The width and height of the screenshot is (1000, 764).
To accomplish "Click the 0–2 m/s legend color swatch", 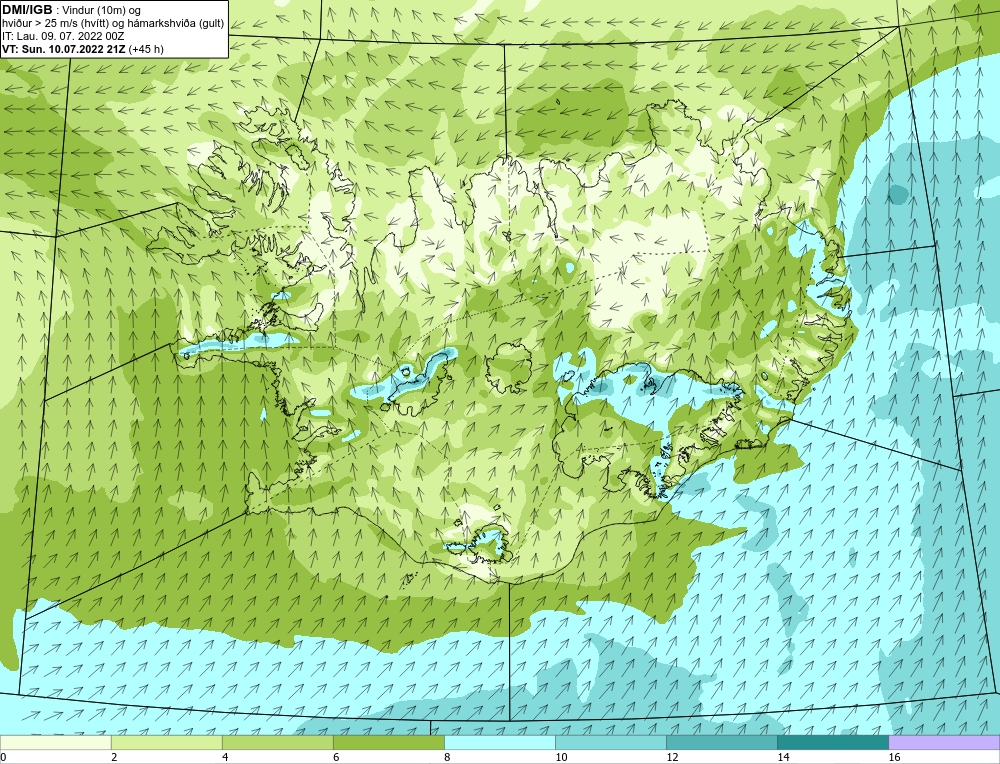I will (x=56, y=742).
